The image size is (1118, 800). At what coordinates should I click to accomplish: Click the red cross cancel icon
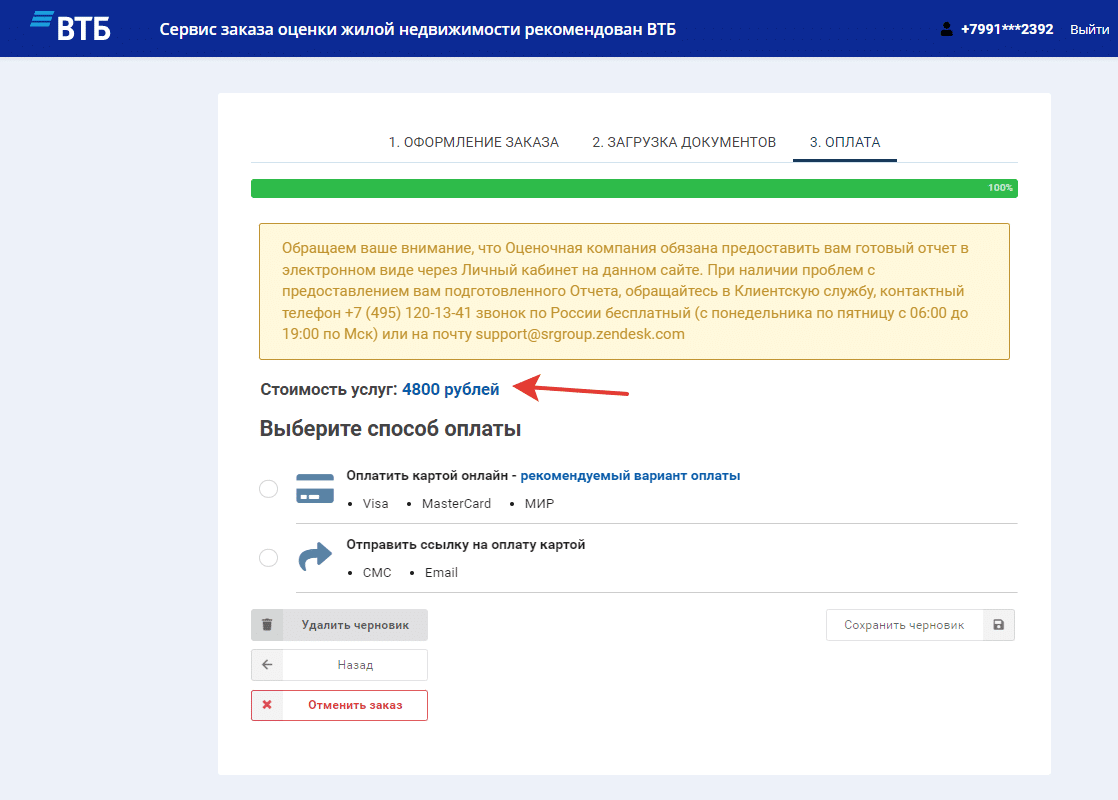267,704
